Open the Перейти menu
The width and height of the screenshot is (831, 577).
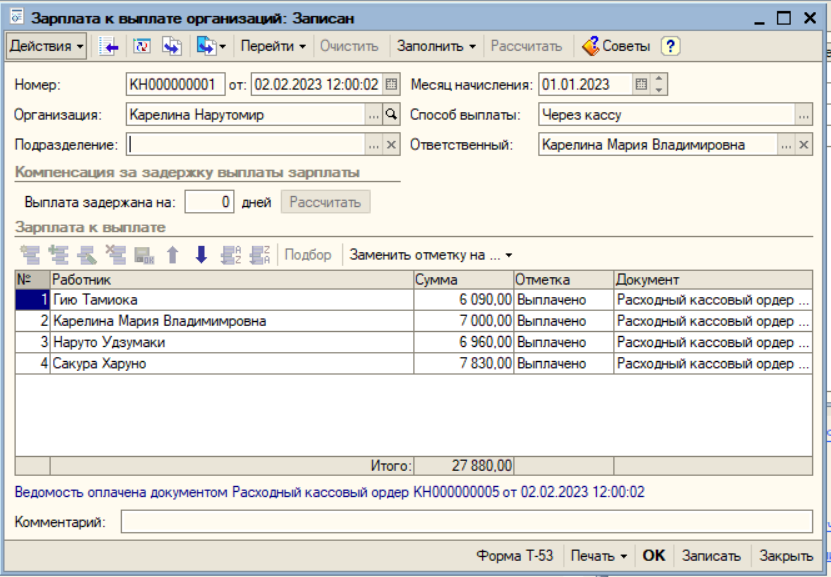tap(273, 46)
